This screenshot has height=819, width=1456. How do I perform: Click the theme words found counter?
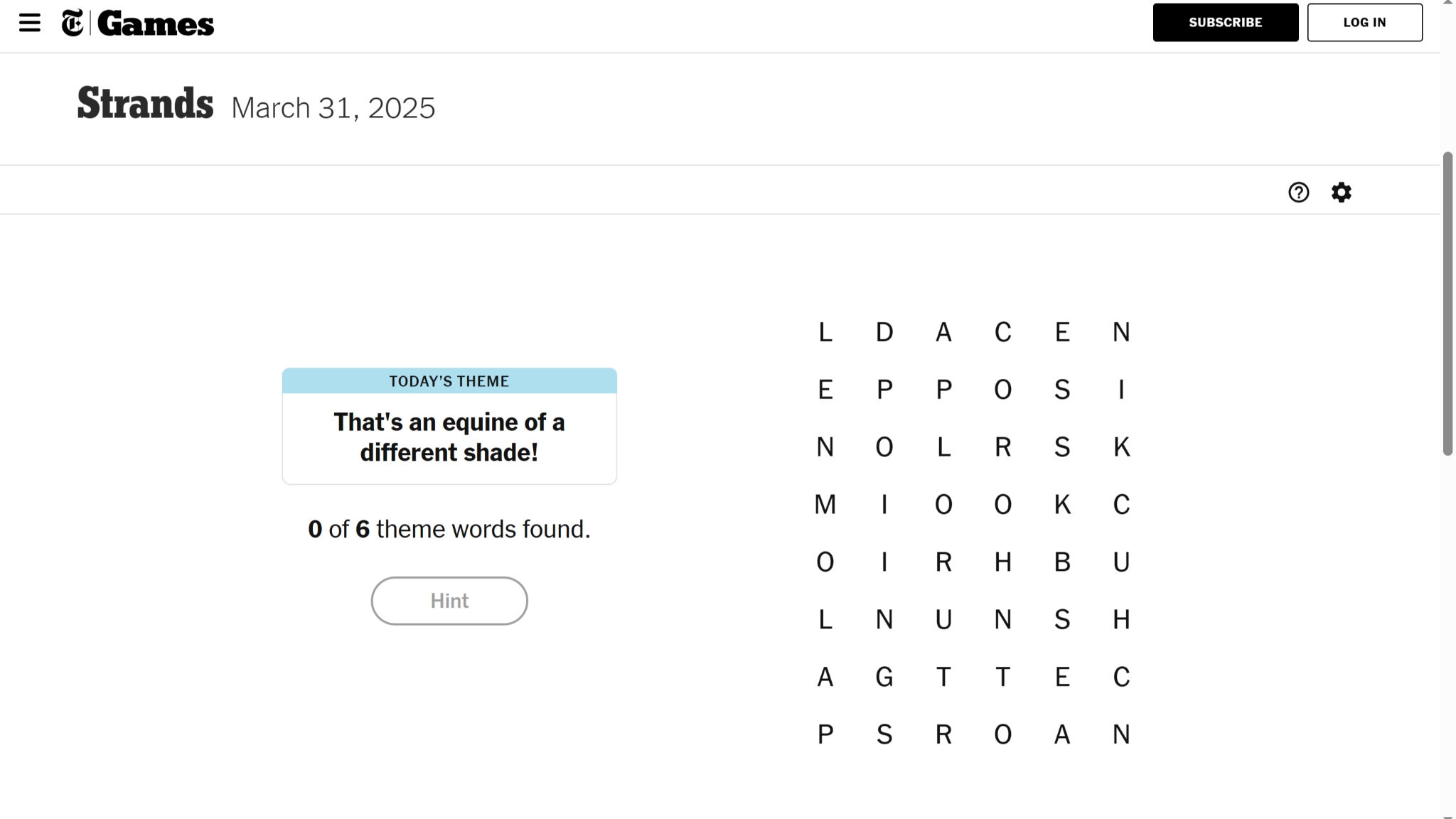click(449, 529)
